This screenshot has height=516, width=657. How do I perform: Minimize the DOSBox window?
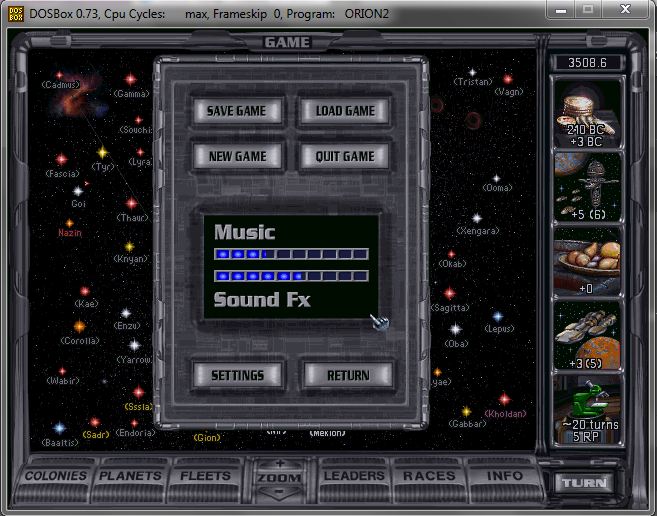(561, 10)
